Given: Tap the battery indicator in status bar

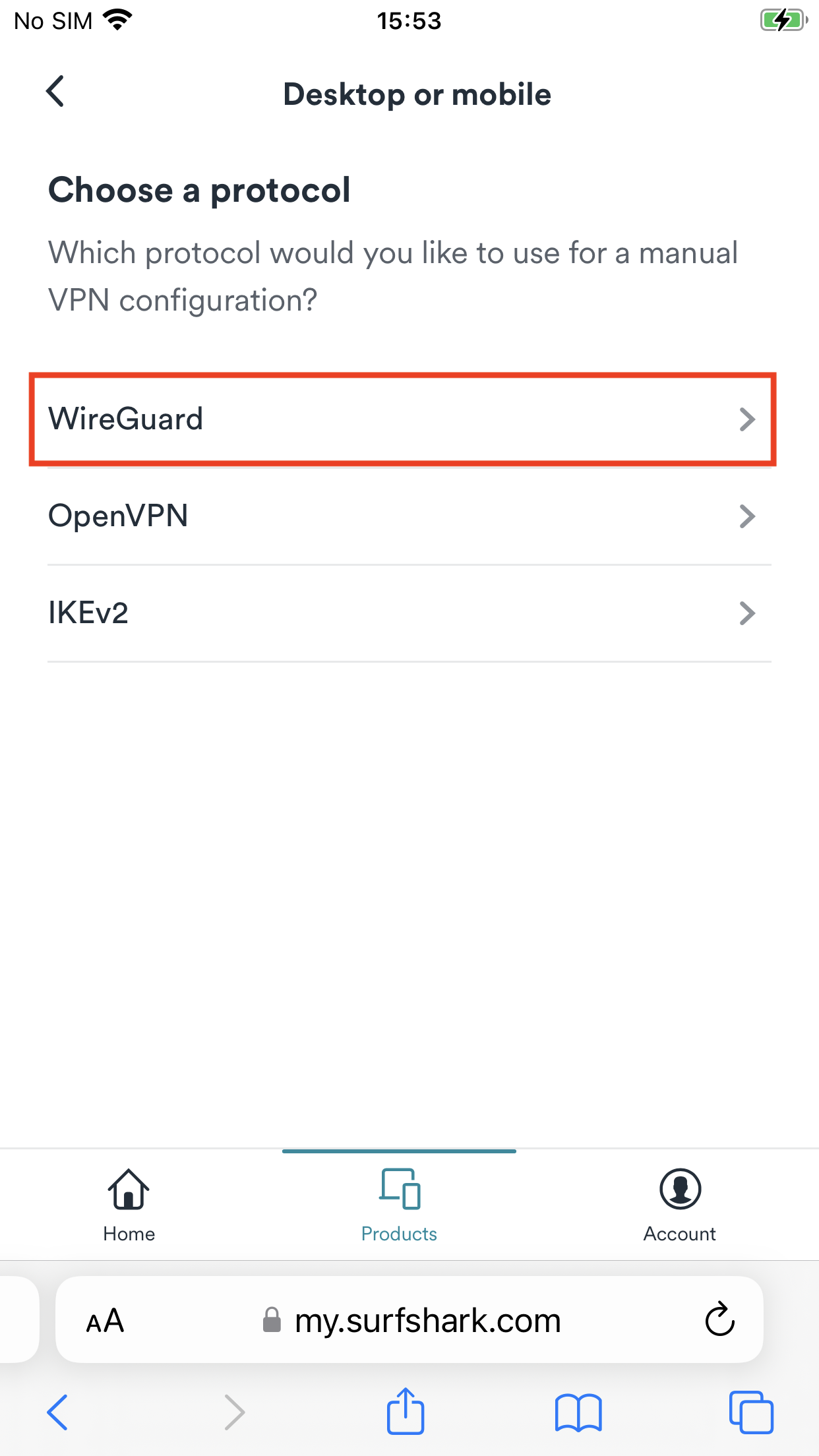Looking at the screenshot, I should coord(783,20).
